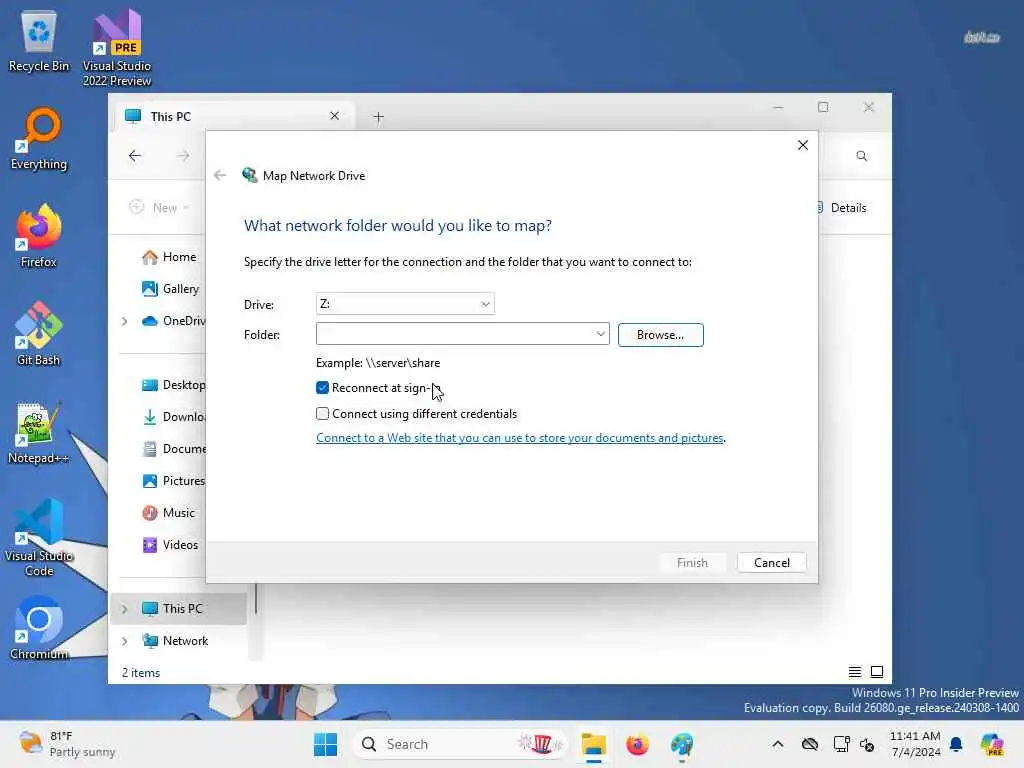Open the Firefox desktop icon
The image size is (1024, 768).
tap(39, 236)
